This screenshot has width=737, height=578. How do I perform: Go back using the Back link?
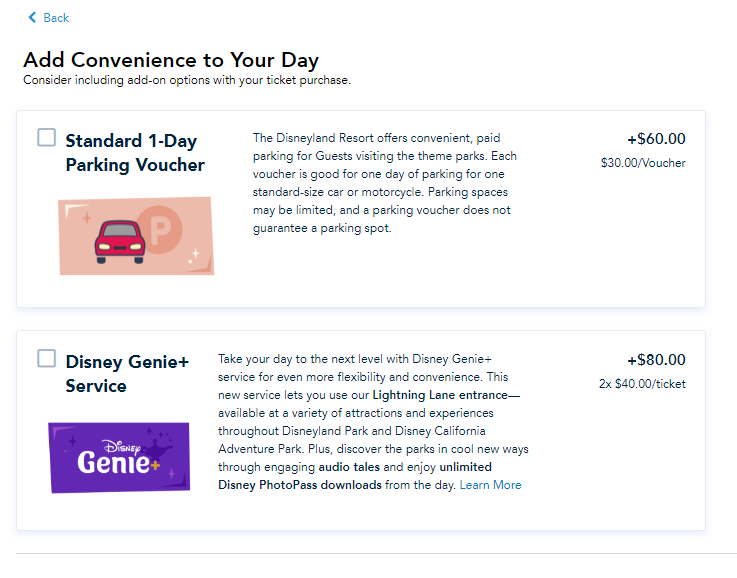pyautogui.click(x=48, y=18)
